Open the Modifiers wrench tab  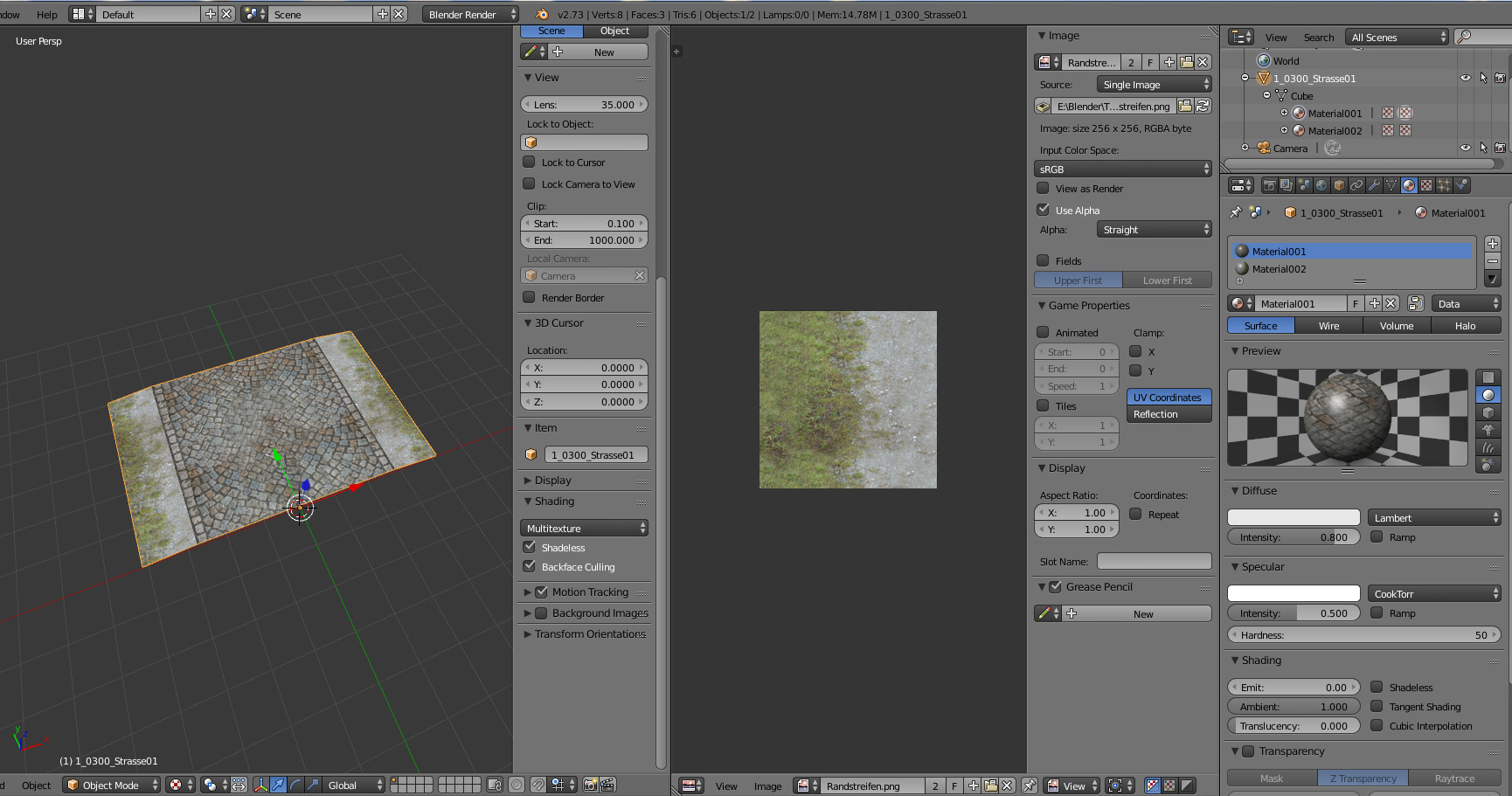pos(1374,185)
